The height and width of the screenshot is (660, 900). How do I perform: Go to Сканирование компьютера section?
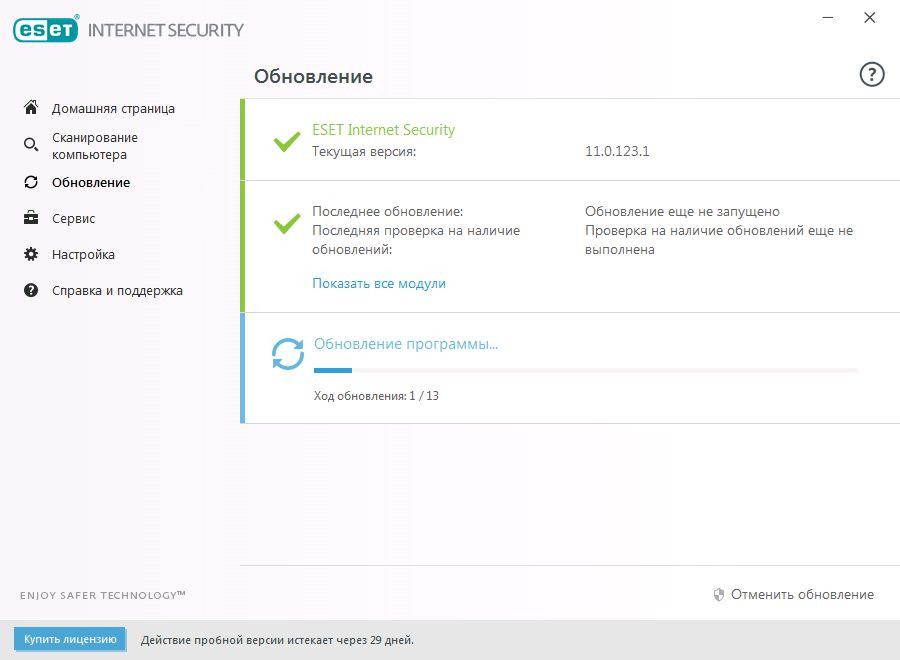(95, 146)
